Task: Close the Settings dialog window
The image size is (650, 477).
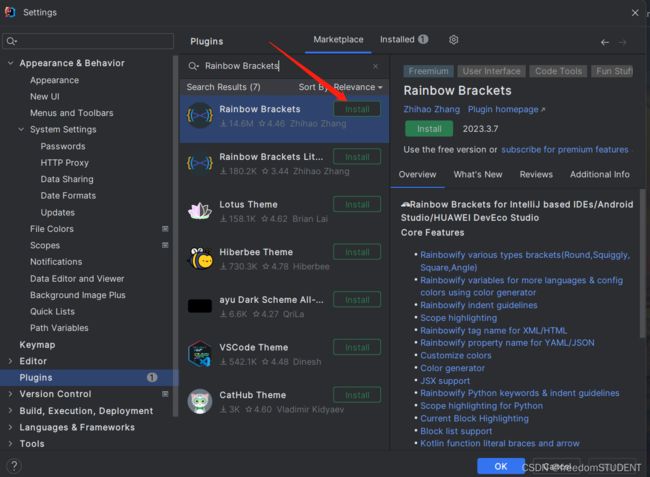Action: click(635, 13)
